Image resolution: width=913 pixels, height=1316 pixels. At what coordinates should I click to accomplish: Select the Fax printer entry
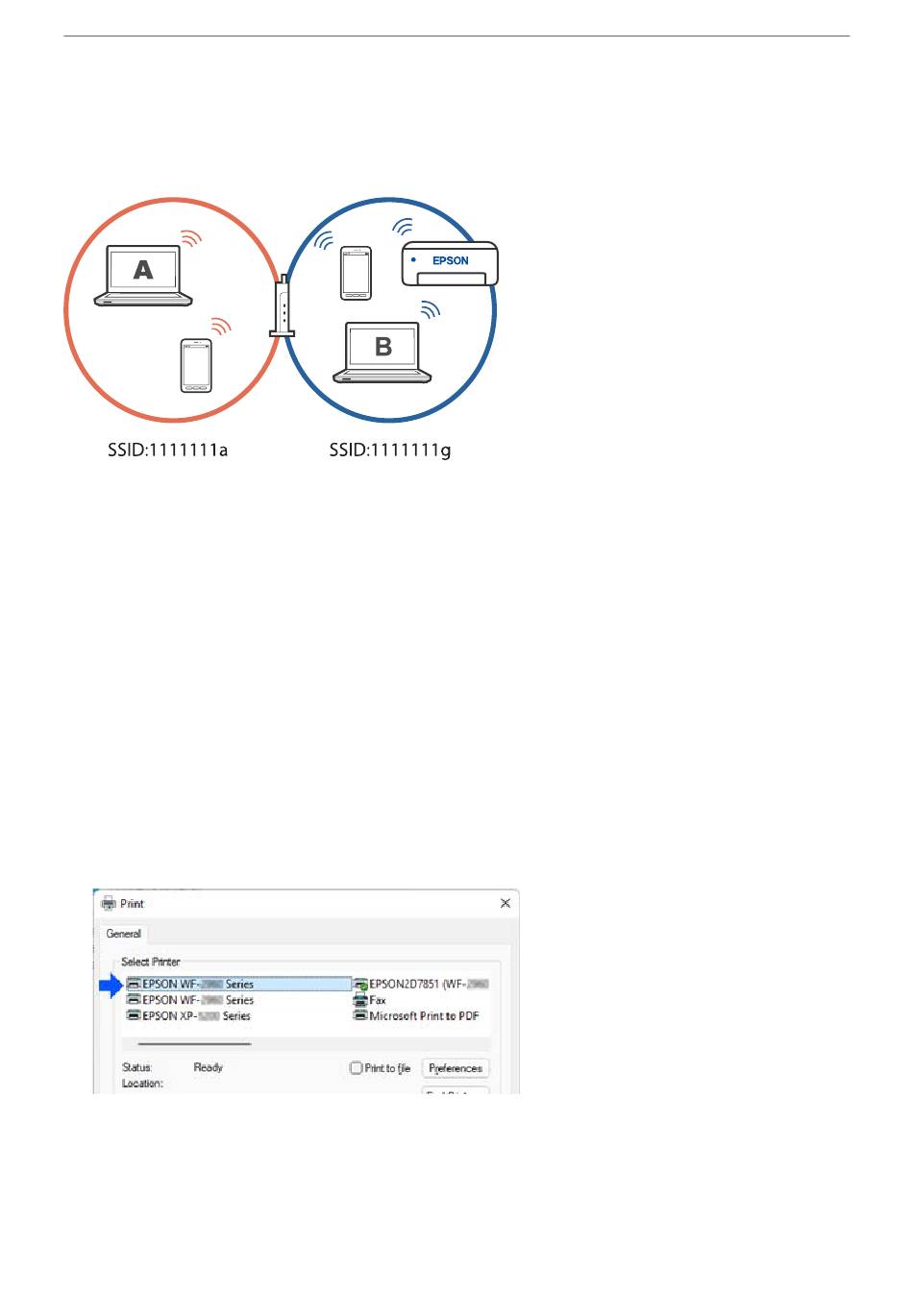[x=370, y=1000]
